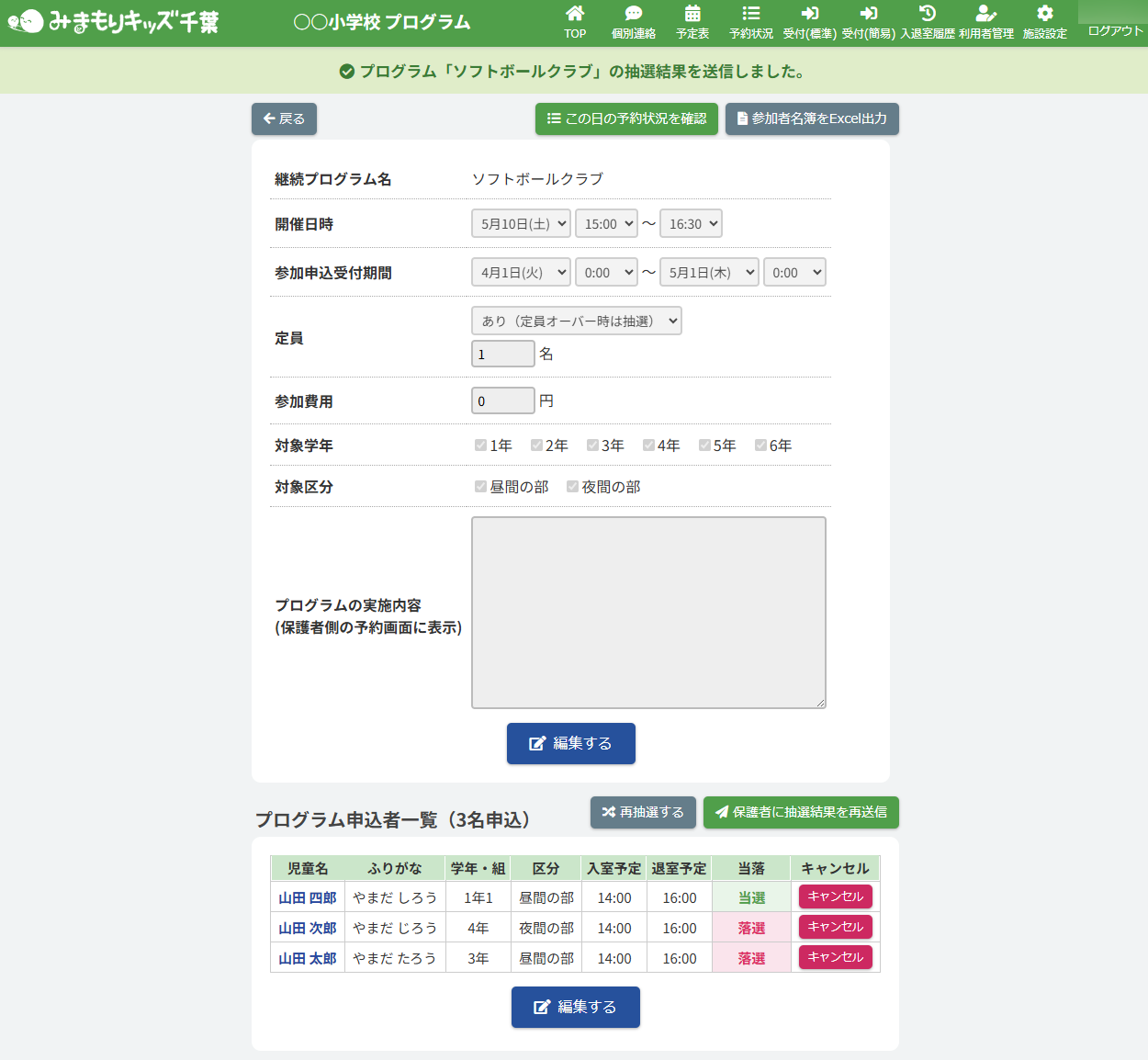Open 利用者管理 user edit icon
The image size is (1148, 1060).
click(x=985, y=14)
